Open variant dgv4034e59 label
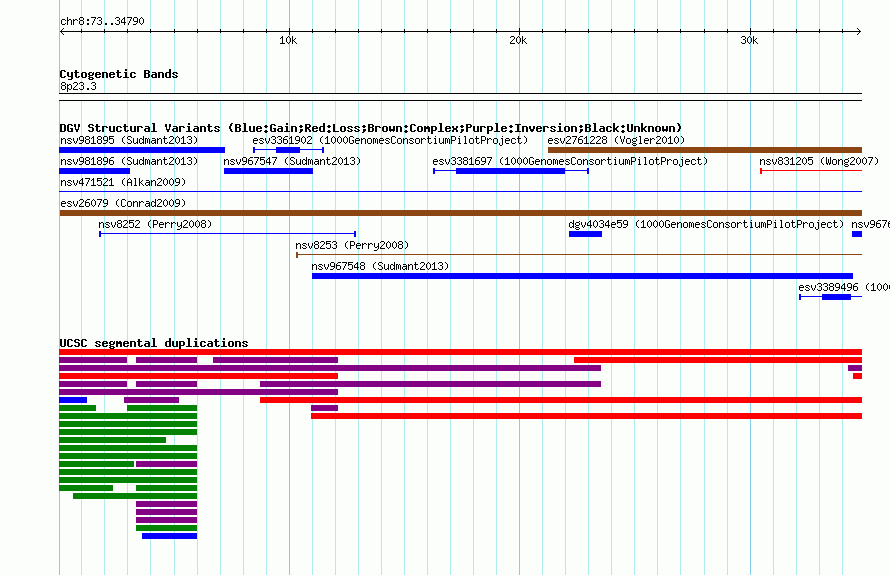 pyautogui.click(x=706, y=224)
